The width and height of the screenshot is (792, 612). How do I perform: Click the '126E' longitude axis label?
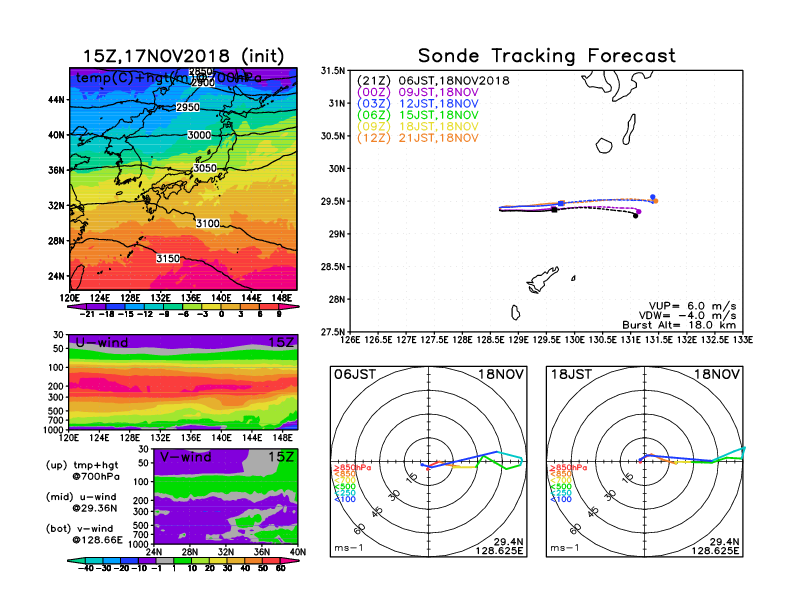pyautogui.click(x=350, y=340)
